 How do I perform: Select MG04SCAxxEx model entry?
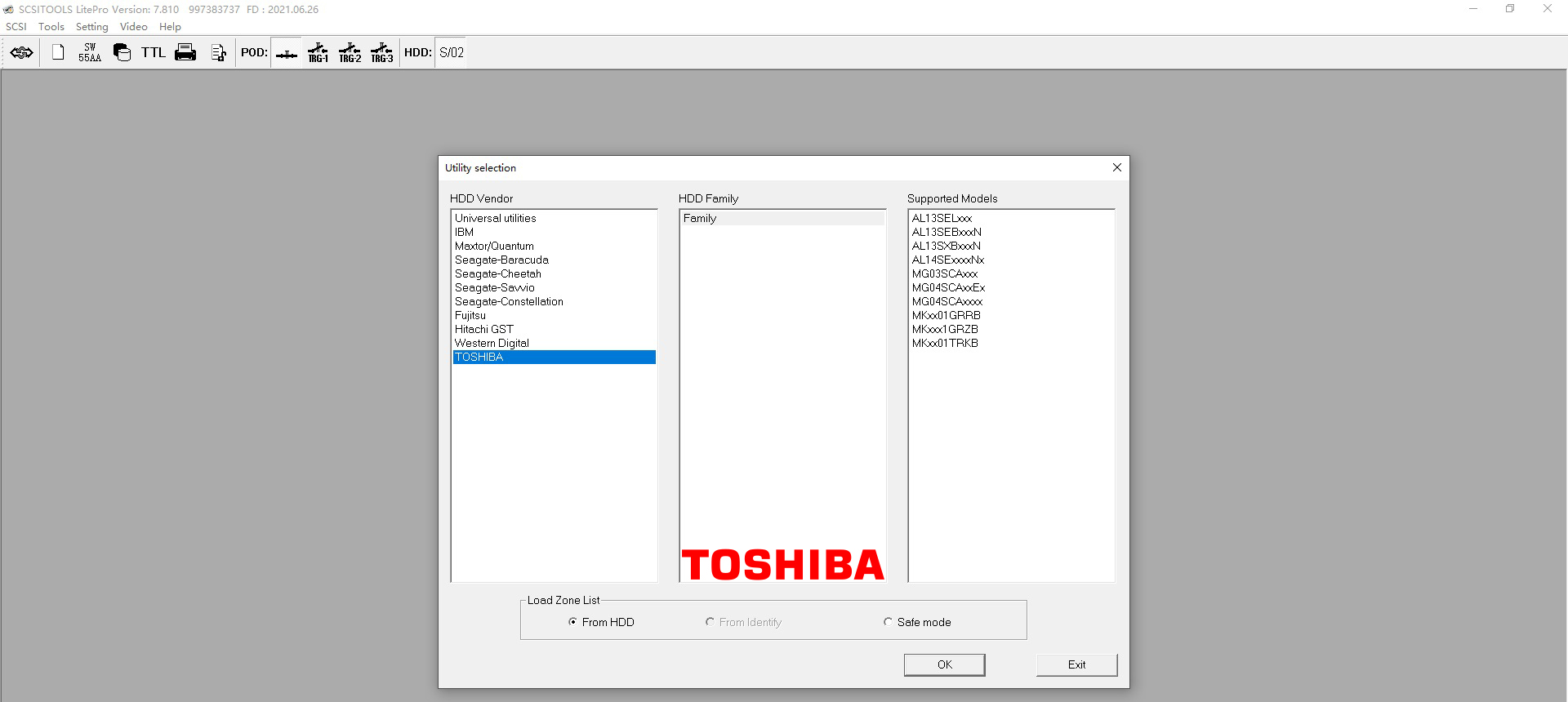[1012, 287]
